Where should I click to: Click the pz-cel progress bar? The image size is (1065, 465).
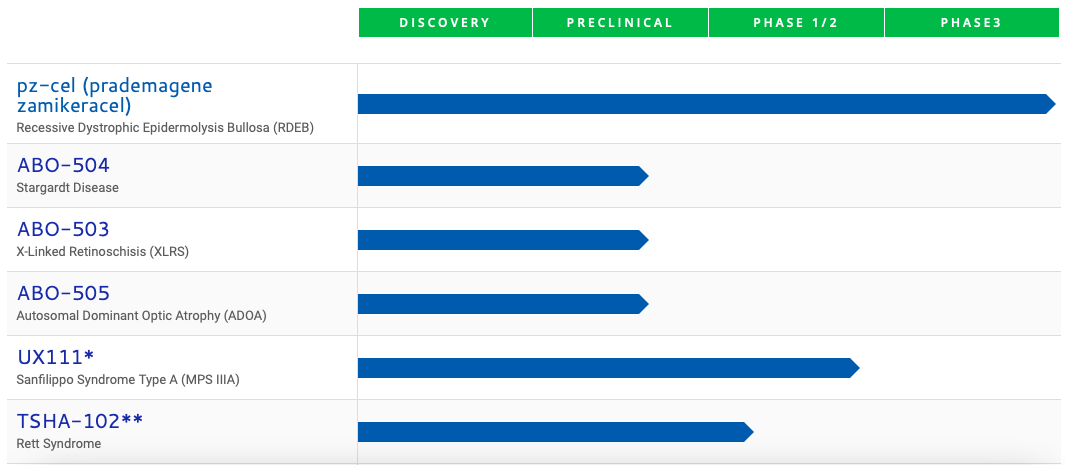coord(705,104)
